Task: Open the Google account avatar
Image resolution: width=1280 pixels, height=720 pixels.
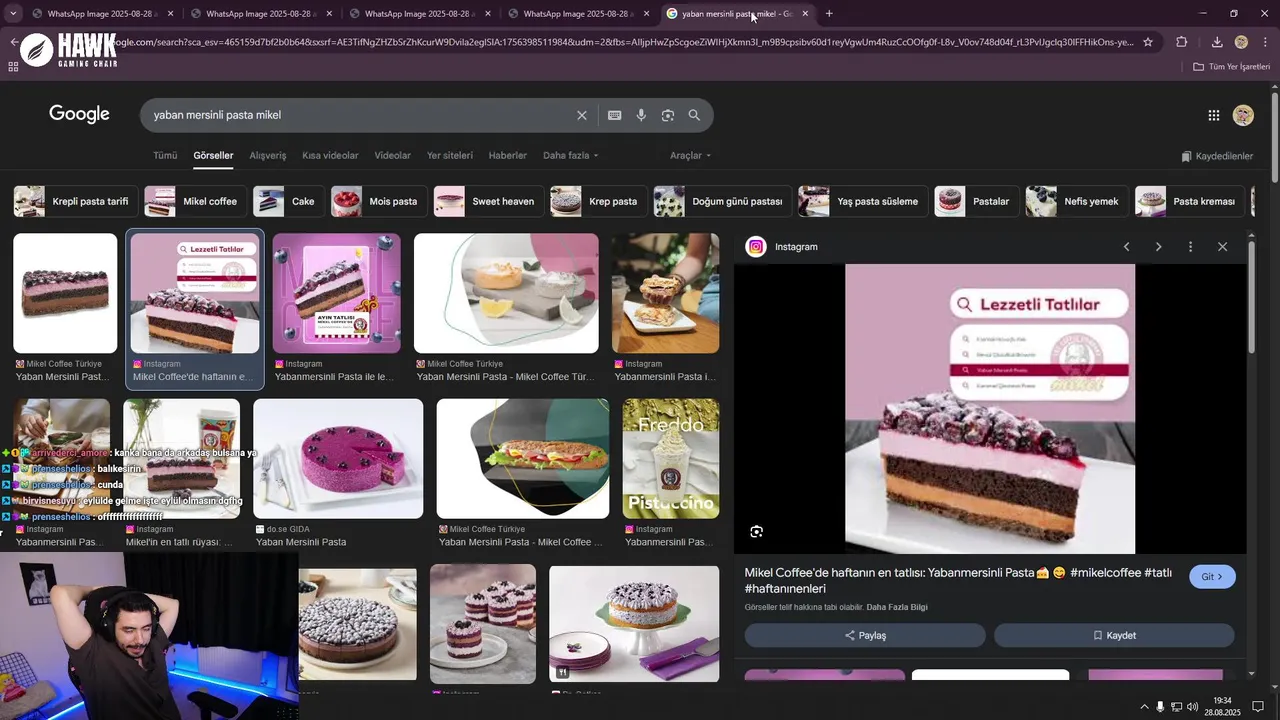Action: point(1243,115)
